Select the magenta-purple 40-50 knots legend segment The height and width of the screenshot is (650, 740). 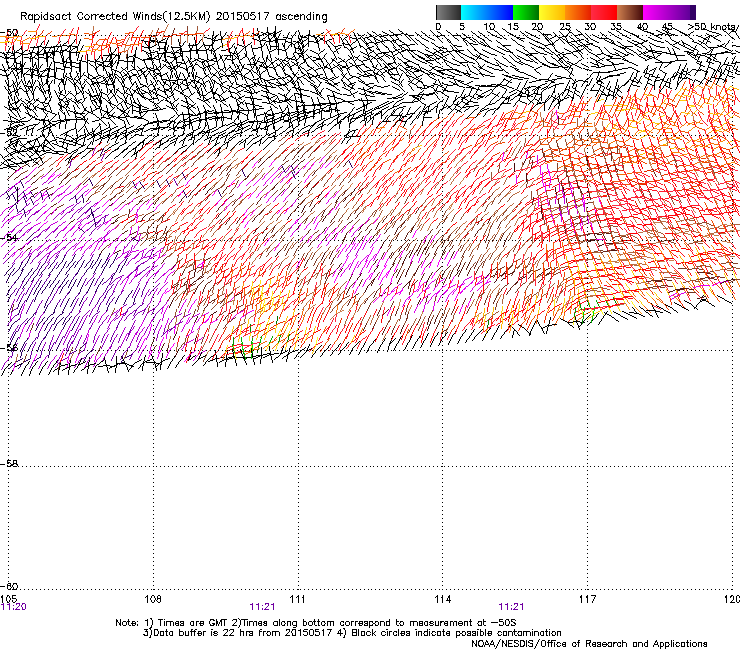(x=669, y=12)
